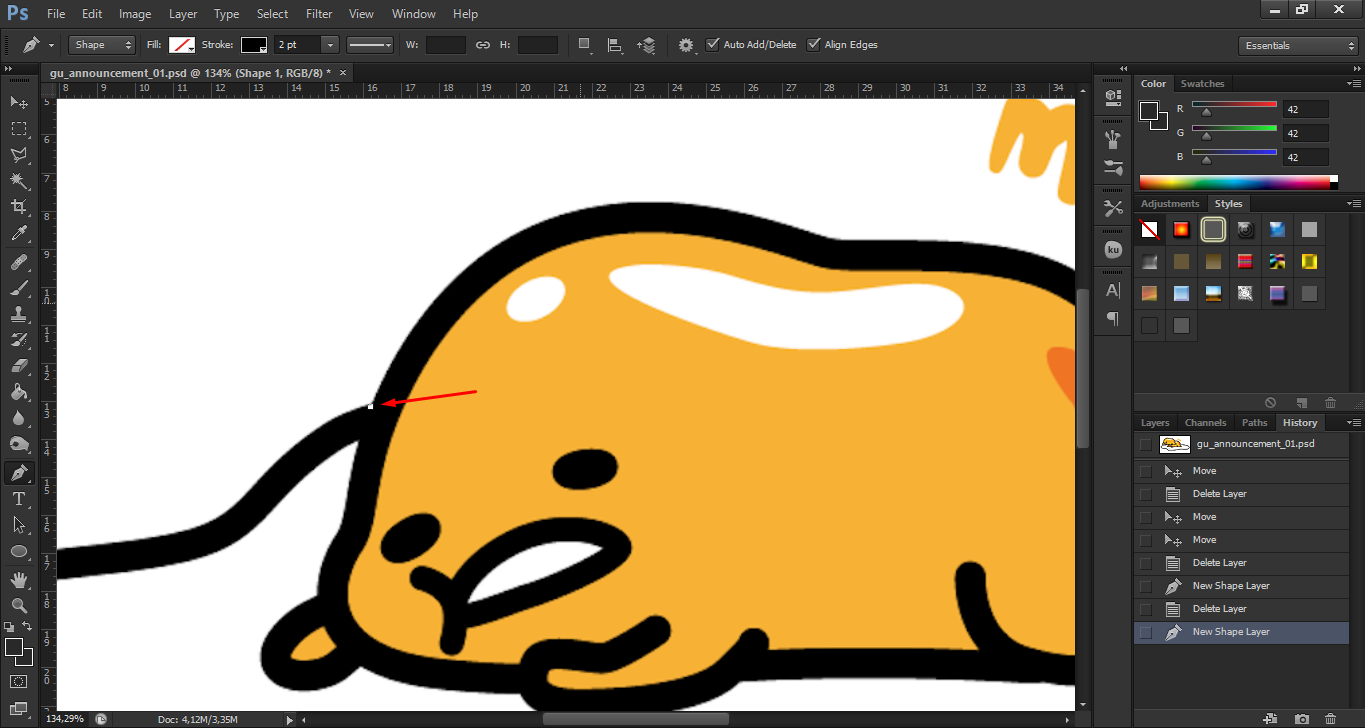
Task: Click the W width input field
Action: click(x=446, y=45)
